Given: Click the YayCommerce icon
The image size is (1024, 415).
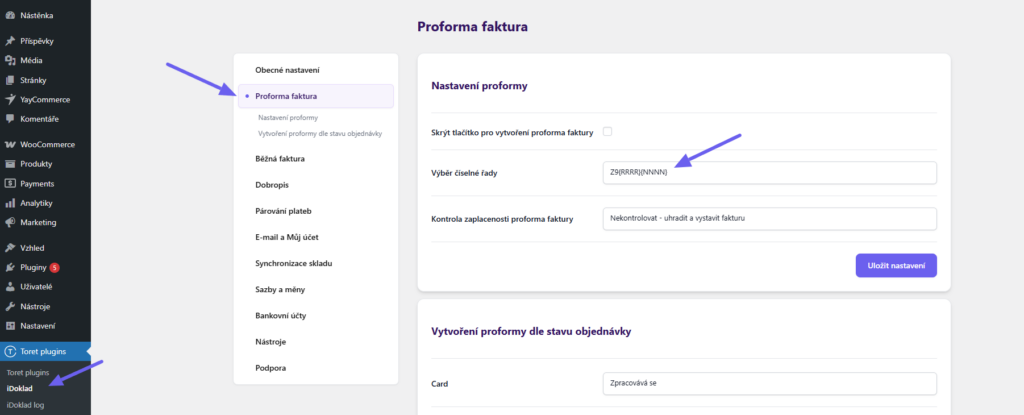Looking at the screenshot, I should [x=10, y=100].
